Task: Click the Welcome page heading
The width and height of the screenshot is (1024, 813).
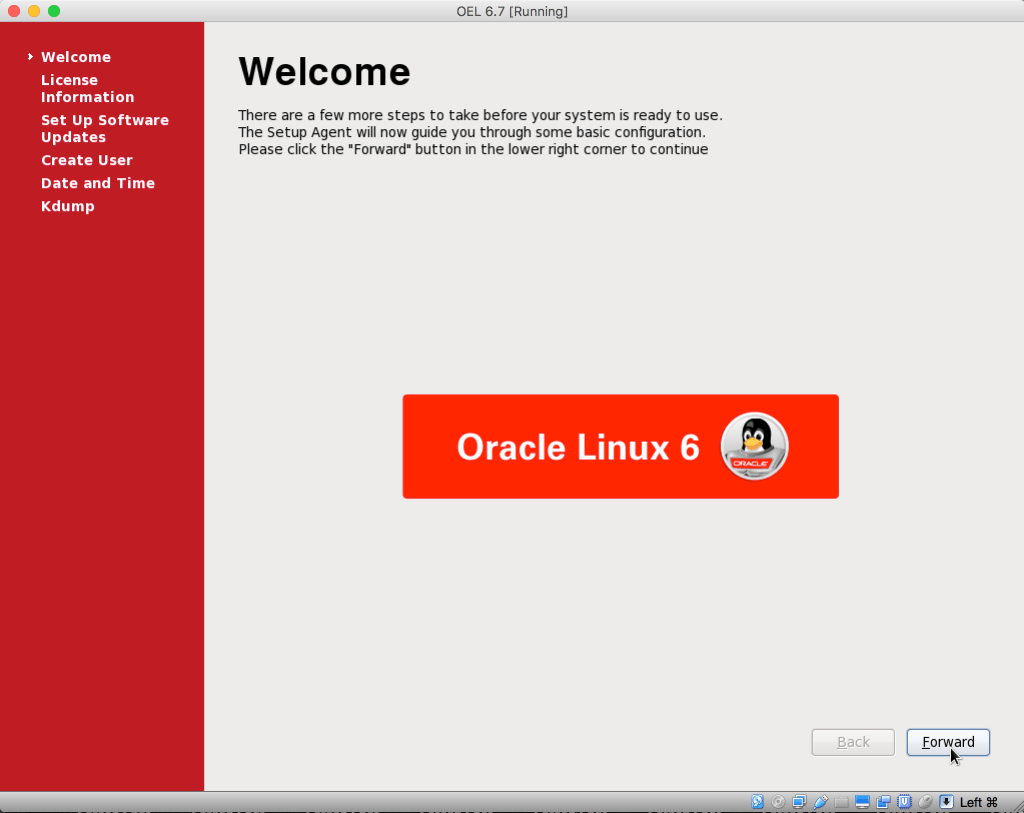Action: click(325, 71)
